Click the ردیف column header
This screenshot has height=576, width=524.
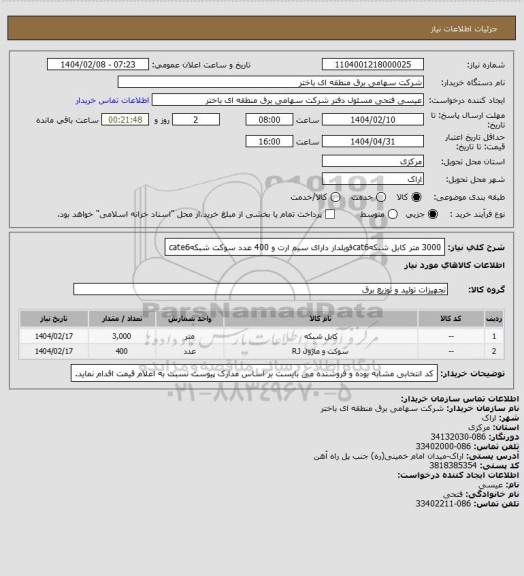(494, 319)
